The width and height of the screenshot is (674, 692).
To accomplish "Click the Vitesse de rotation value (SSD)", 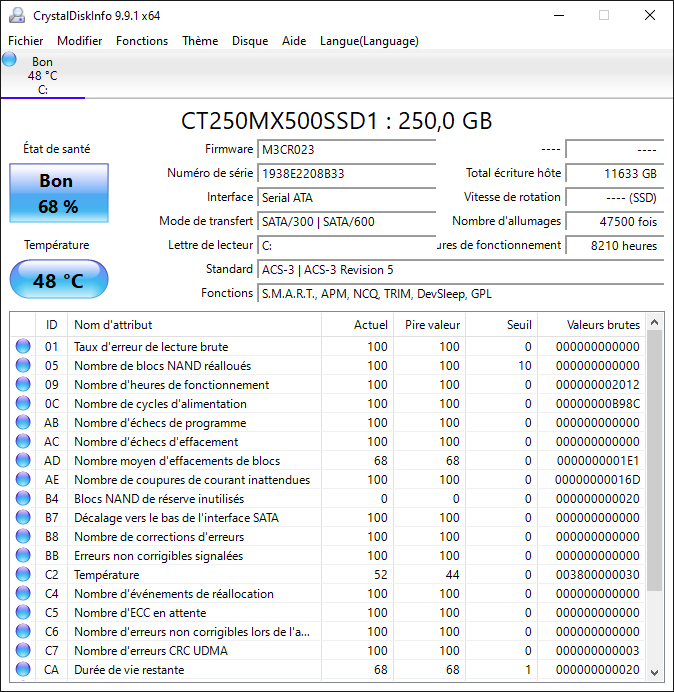I will tap(614, 197).
